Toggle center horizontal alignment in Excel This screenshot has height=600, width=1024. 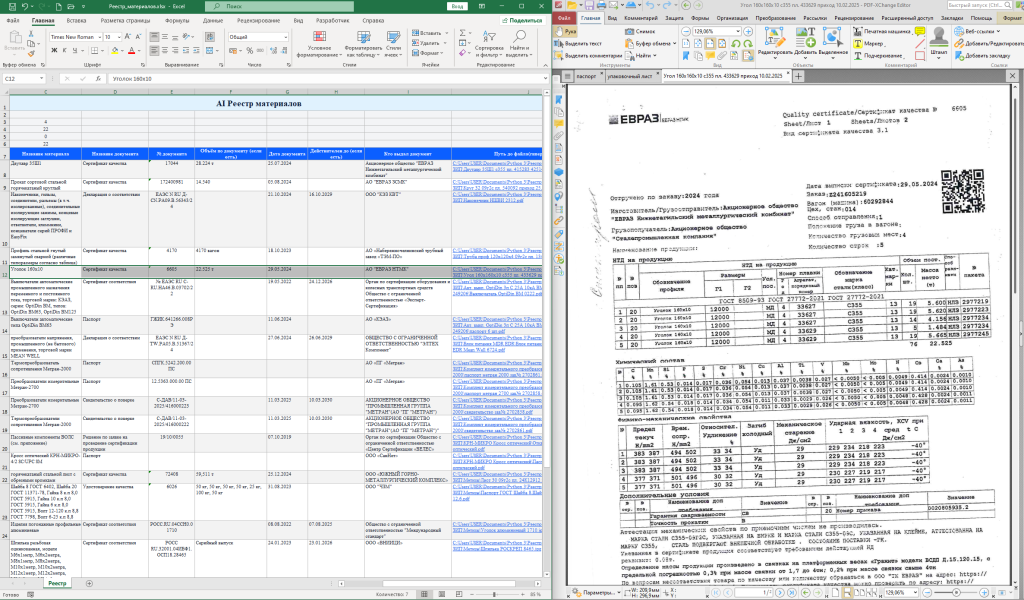[165, 50]
